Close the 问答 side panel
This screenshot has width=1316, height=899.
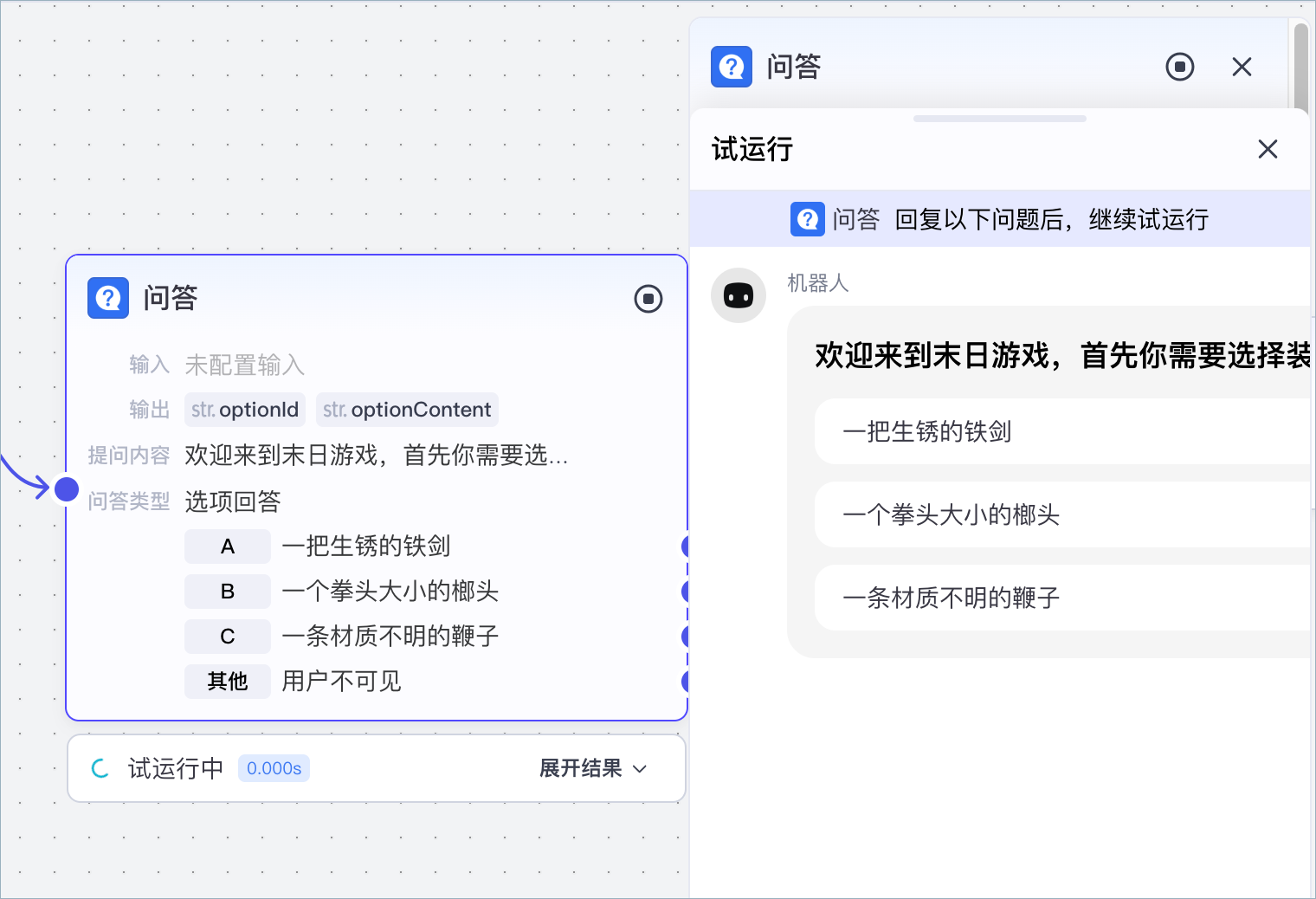point(1242,67)
